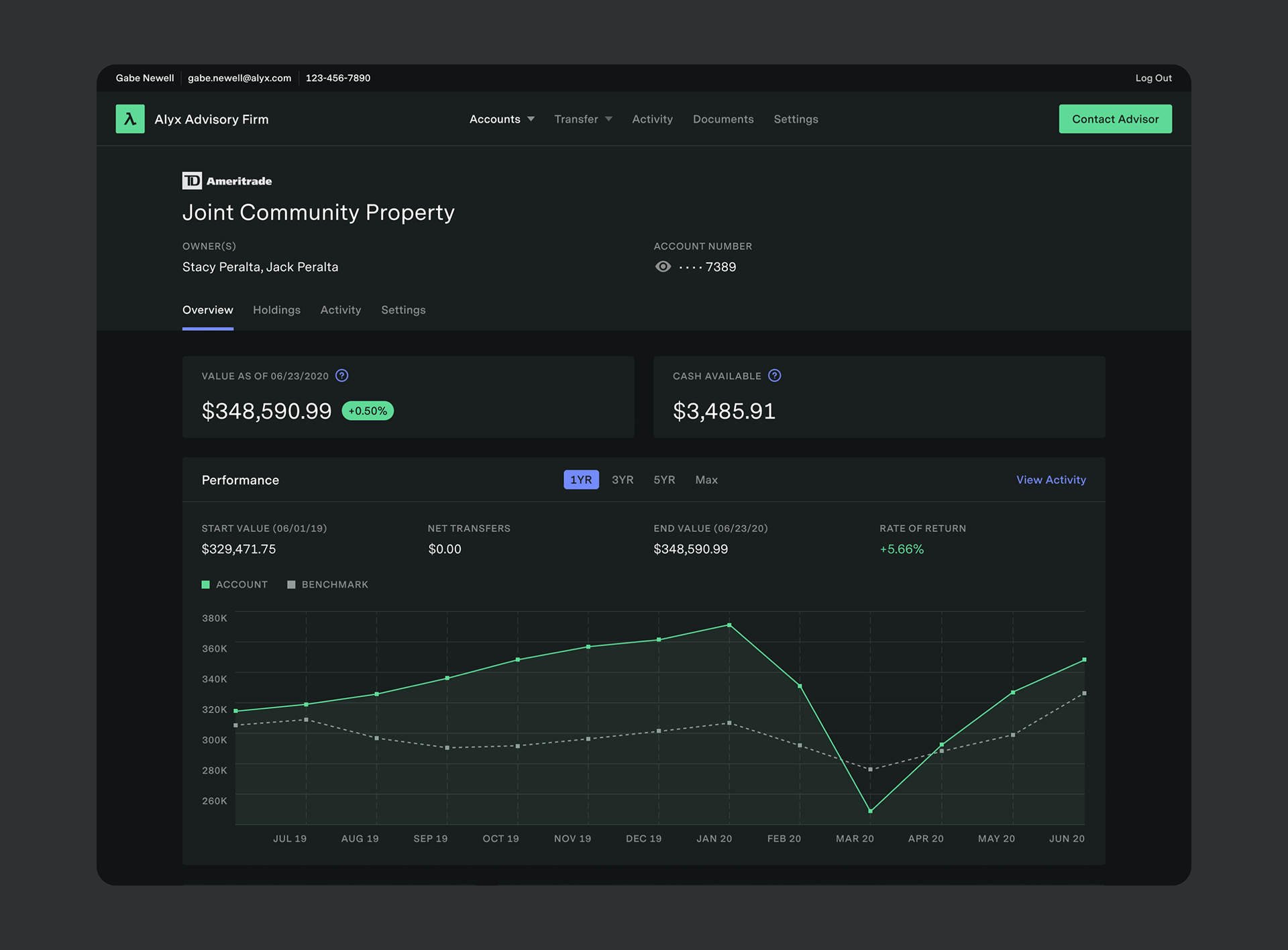Switch performance range to 5YR

(x=664, y=480)
